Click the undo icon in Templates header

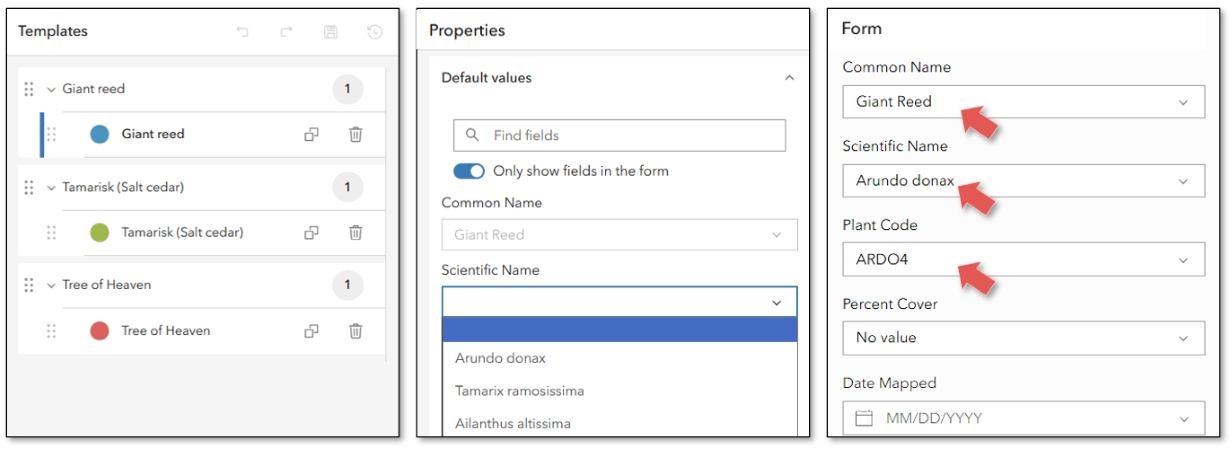[242, 32]
